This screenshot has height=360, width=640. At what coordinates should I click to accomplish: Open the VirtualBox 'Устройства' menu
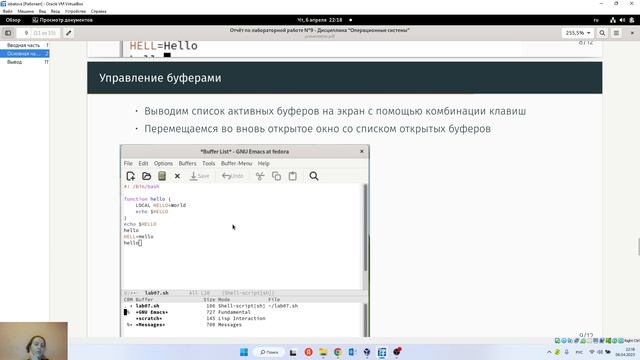[x=75, y=11]
